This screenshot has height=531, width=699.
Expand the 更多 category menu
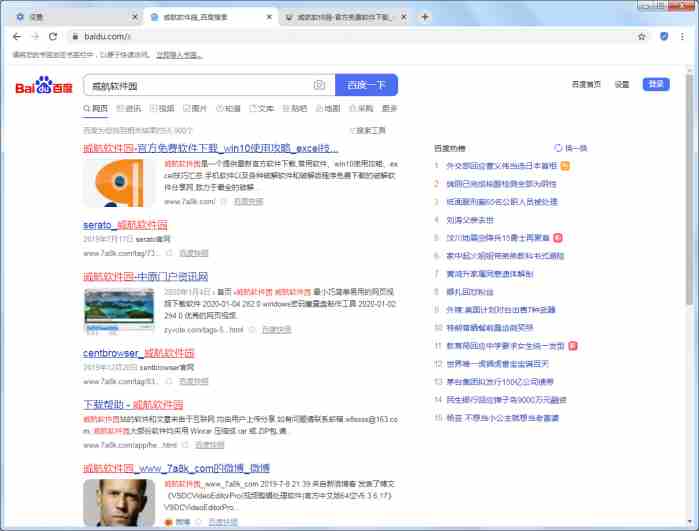[389, 108]
